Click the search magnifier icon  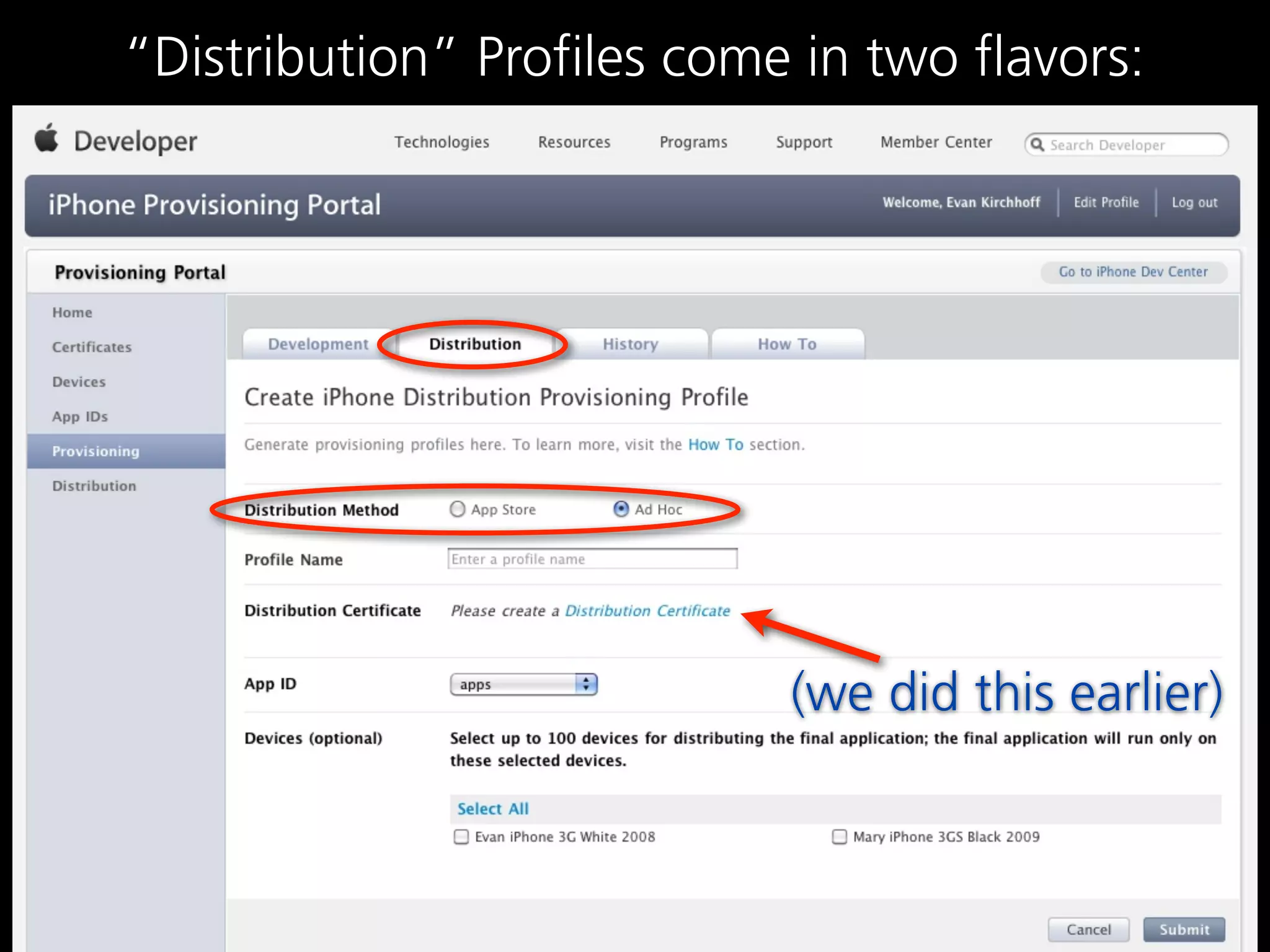coord(1037,145)
